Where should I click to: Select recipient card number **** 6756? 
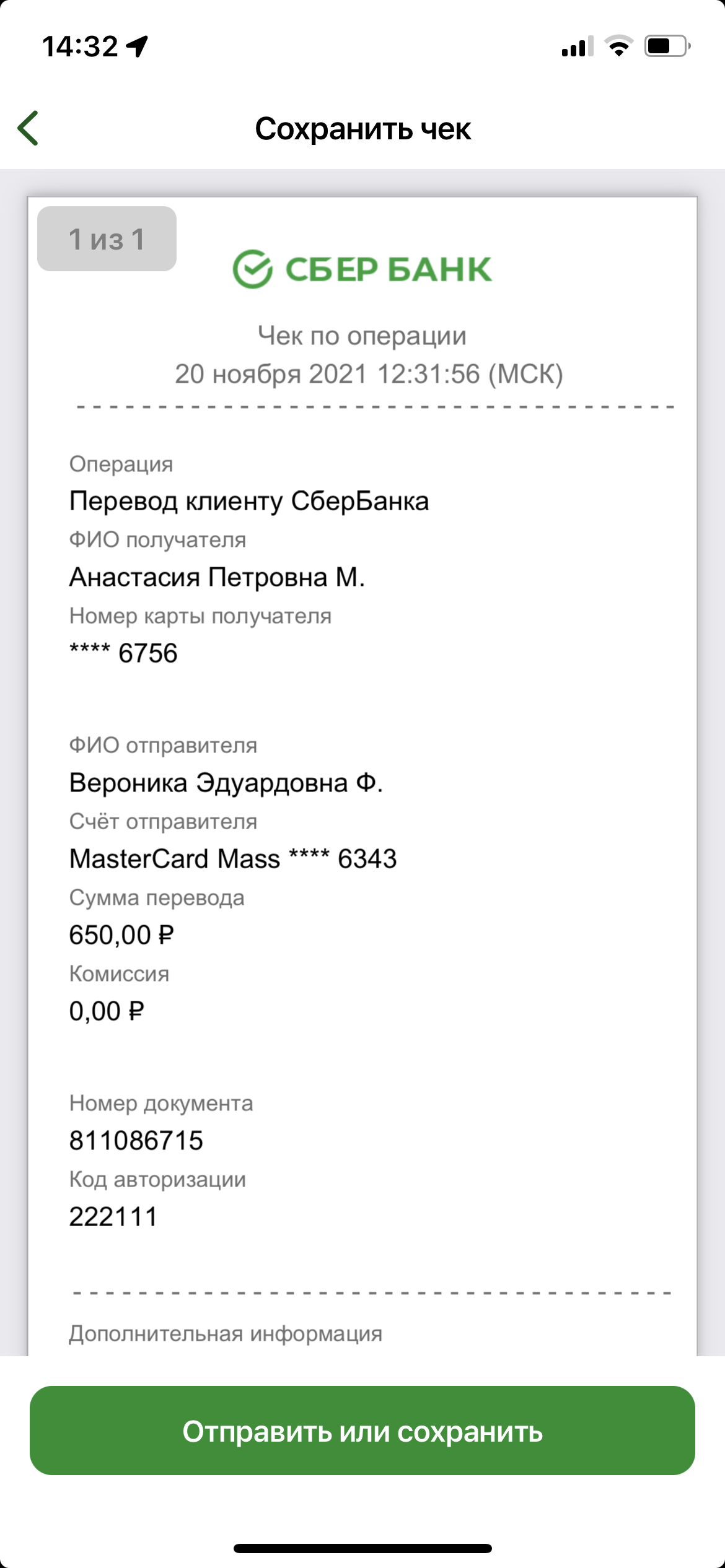click(x=123, y=653)
